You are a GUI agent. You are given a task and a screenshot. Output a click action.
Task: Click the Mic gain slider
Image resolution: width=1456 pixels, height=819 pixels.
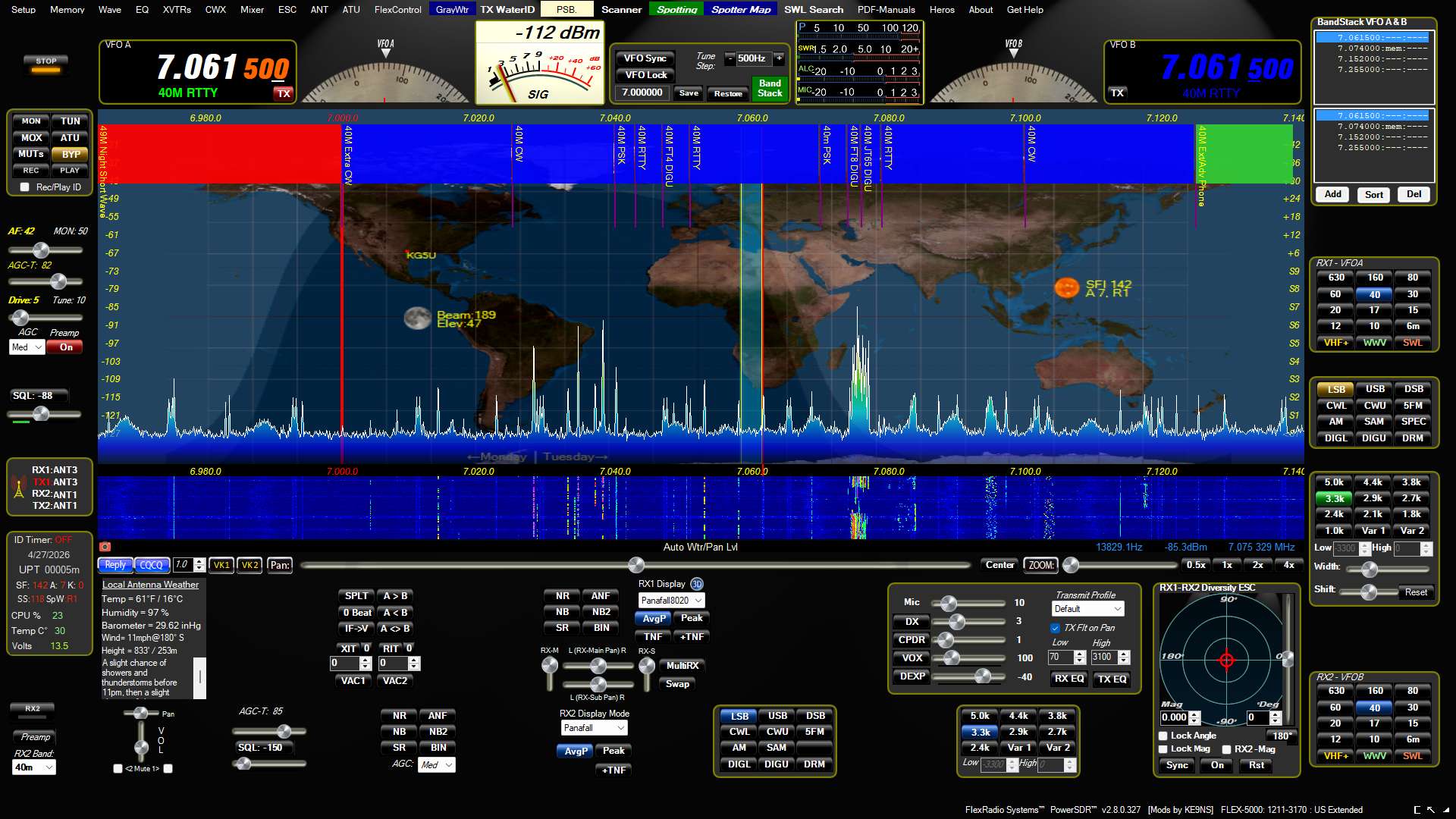968,603
